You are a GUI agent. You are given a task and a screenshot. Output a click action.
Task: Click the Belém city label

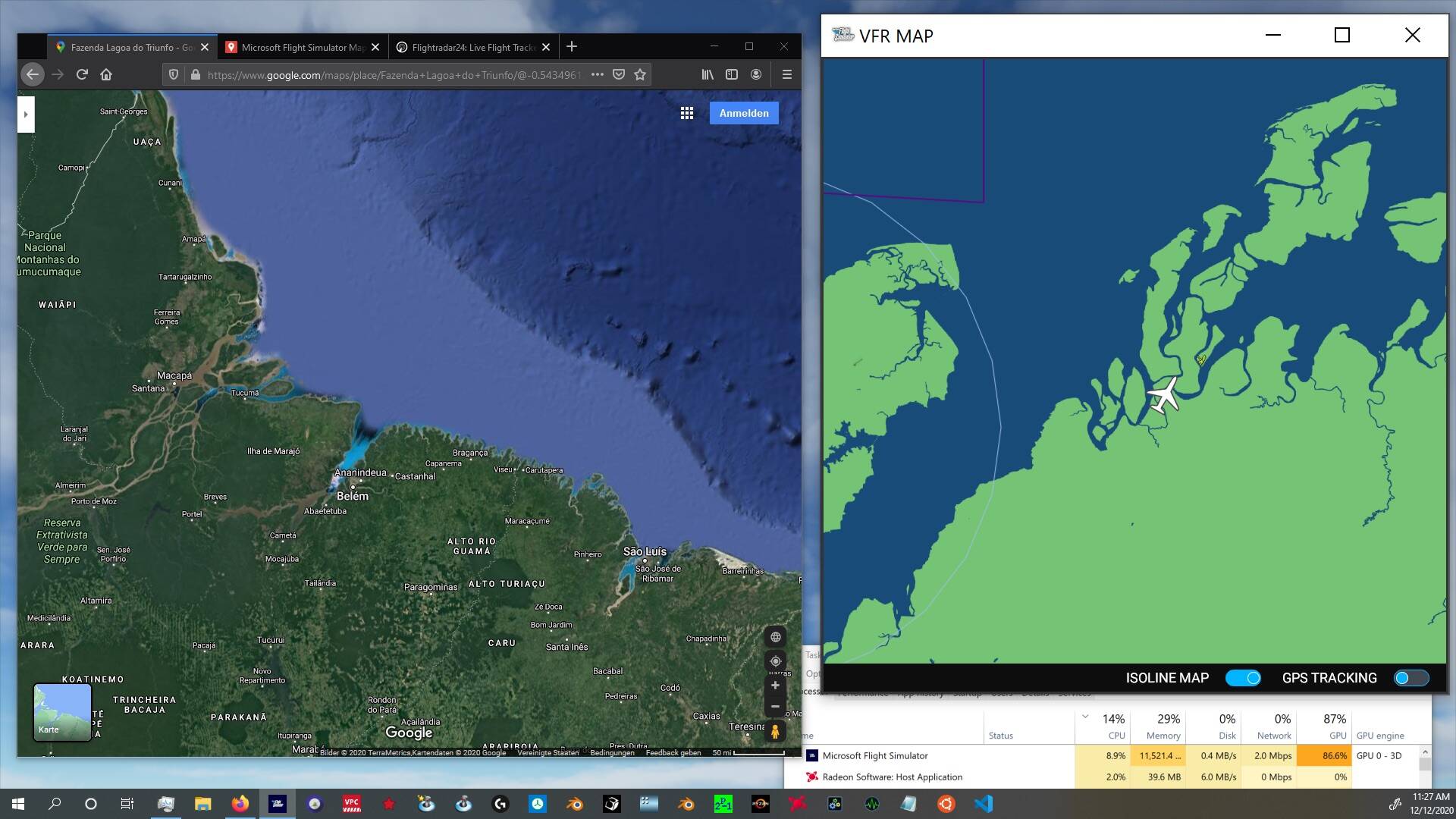click(353, 496)
